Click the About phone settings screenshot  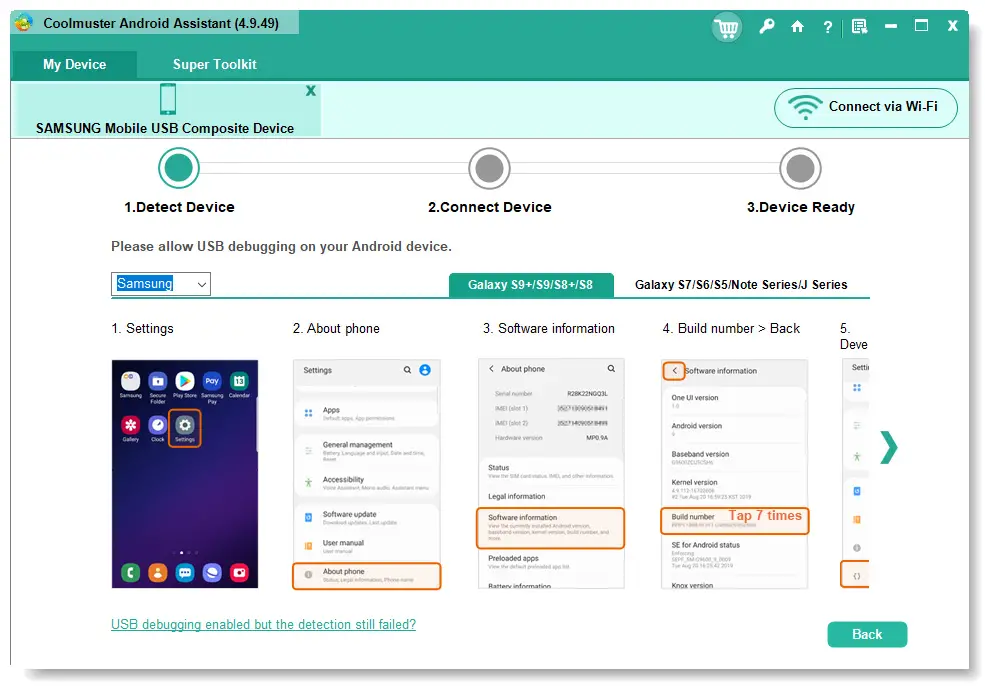click(367, 474)
